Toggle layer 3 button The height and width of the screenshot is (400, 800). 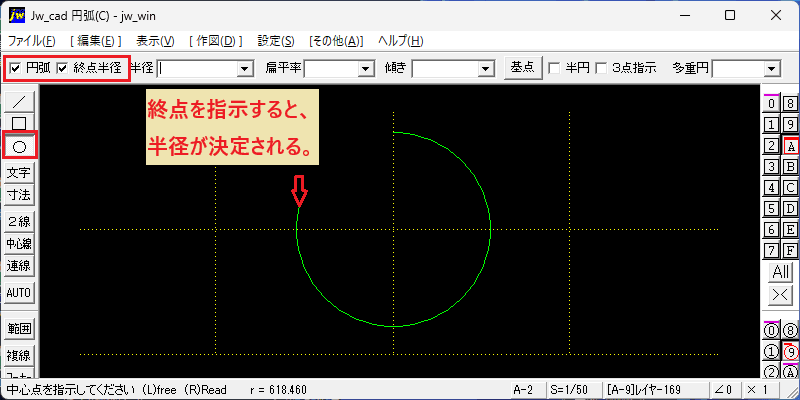point(771,166)
